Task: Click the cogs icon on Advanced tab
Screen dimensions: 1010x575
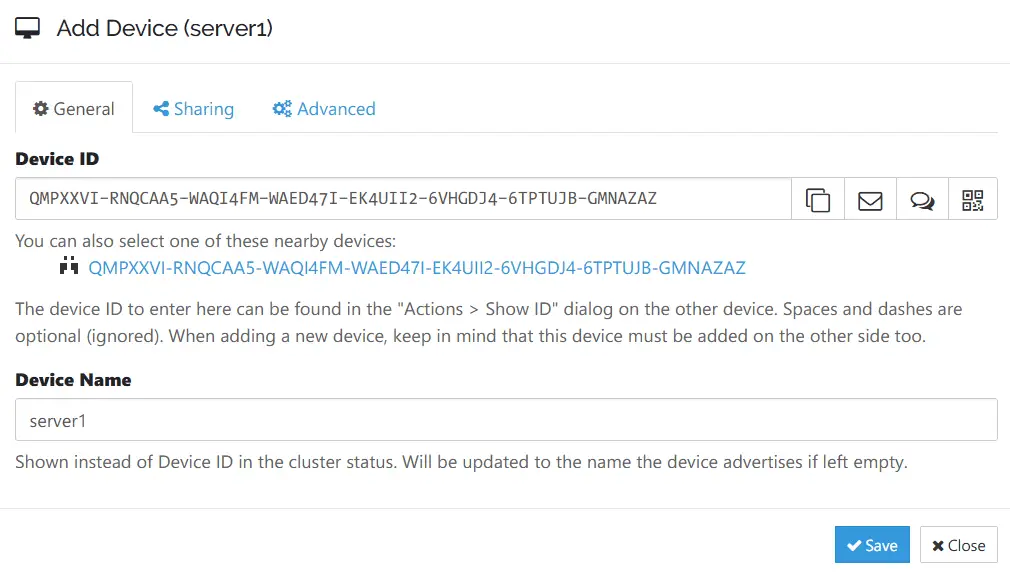Action: [282, 109]
